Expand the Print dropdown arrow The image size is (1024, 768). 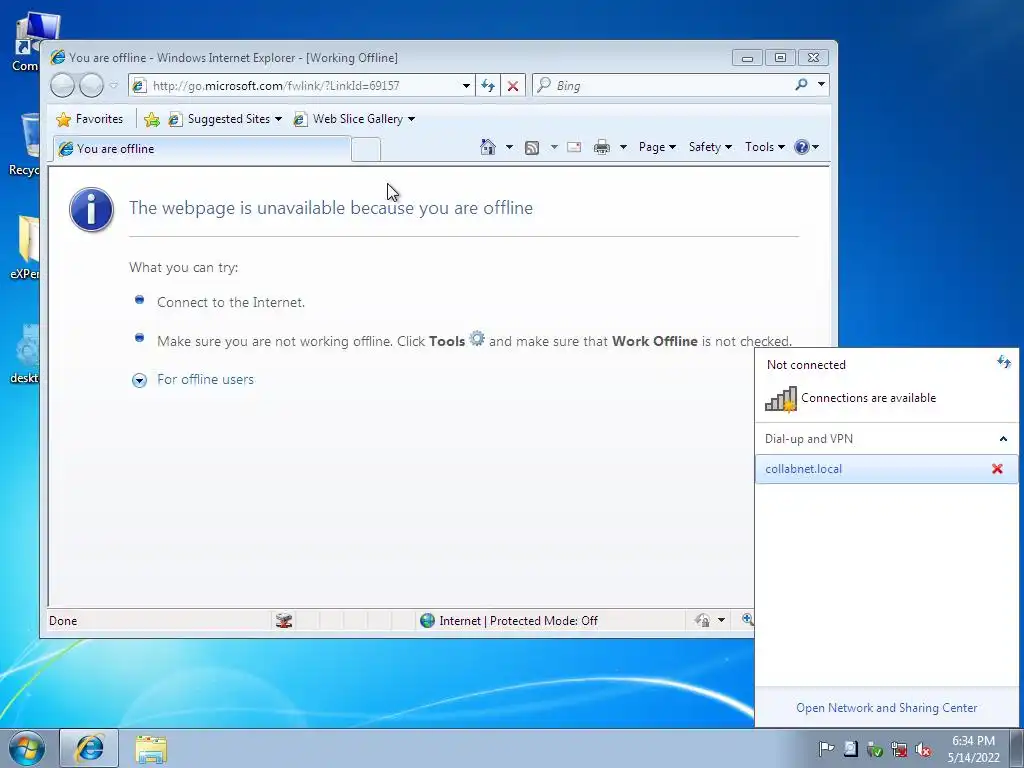(x=623, y=147)
